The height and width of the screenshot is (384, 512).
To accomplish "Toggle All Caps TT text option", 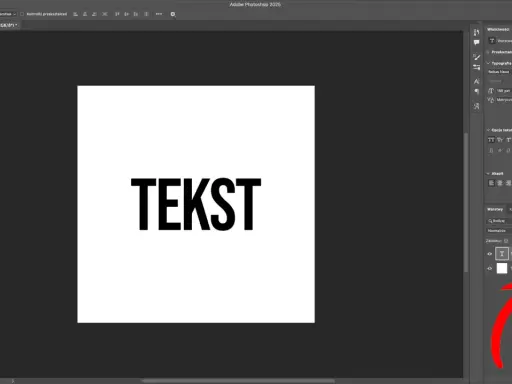I will [491, 140].
